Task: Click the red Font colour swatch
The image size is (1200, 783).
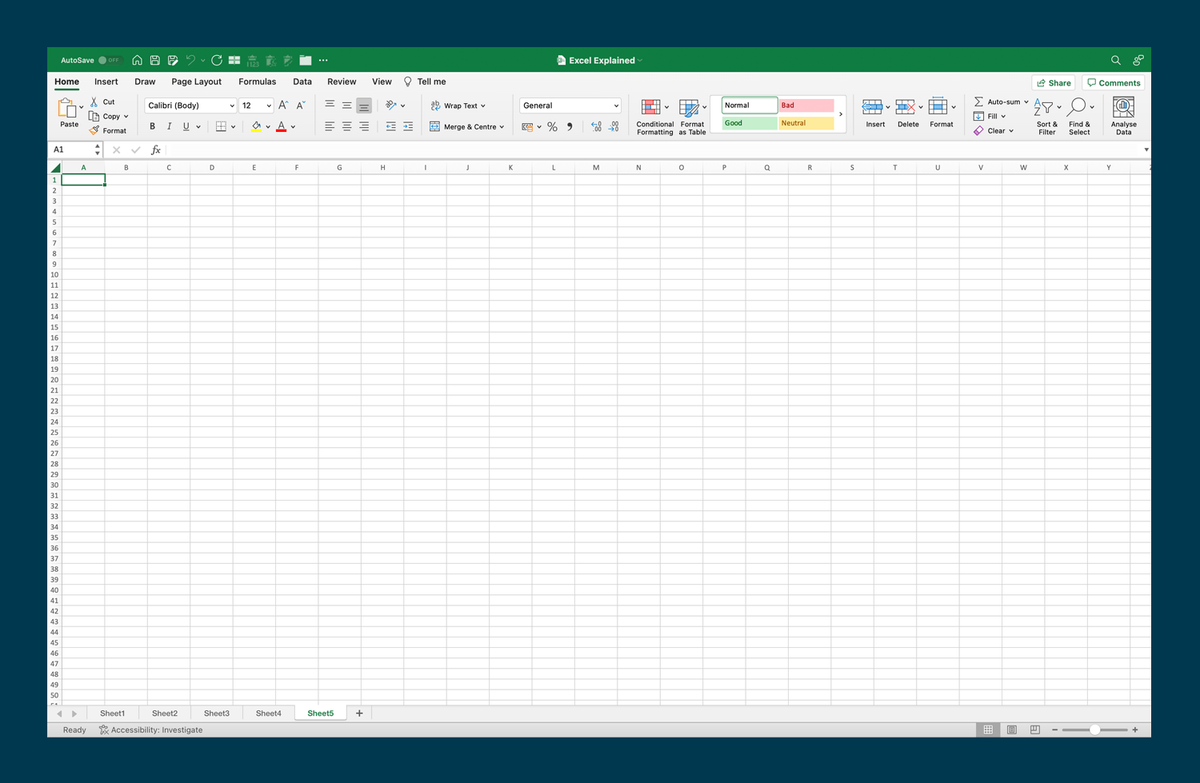Action: [282, 127]
